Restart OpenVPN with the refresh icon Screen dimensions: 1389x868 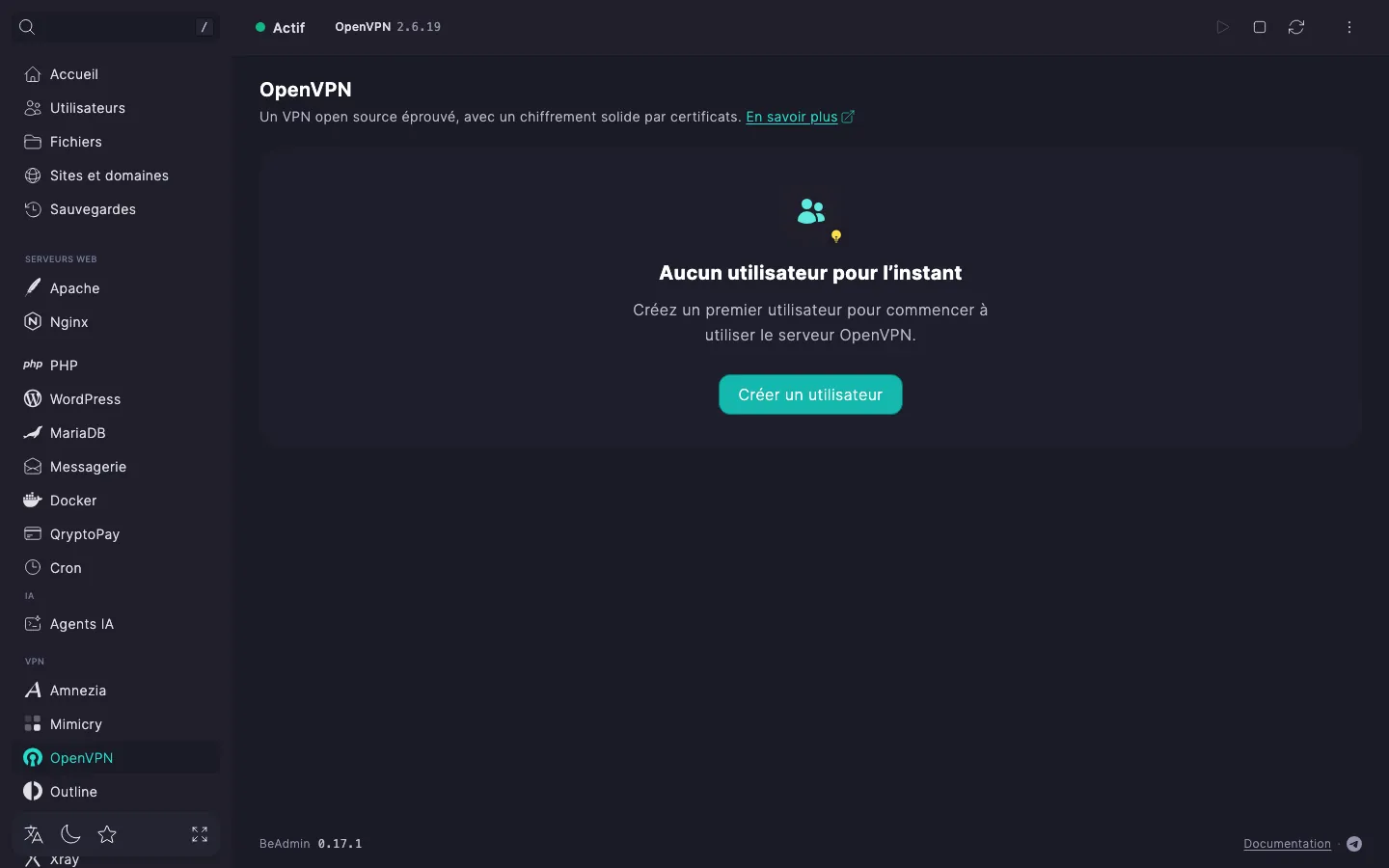click(x=1296, y=27)
